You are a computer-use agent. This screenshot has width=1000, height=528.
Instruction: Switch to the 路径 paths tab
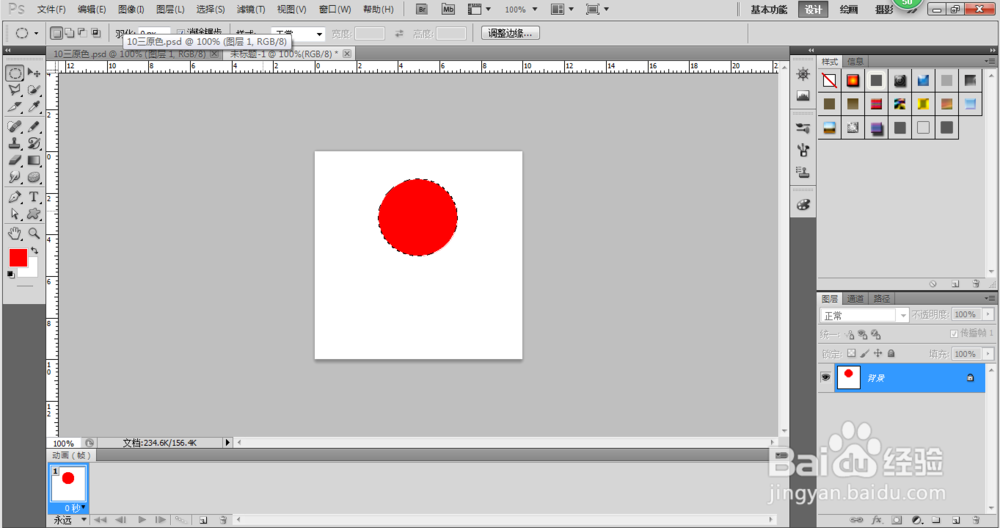click(x=881, y=298)
